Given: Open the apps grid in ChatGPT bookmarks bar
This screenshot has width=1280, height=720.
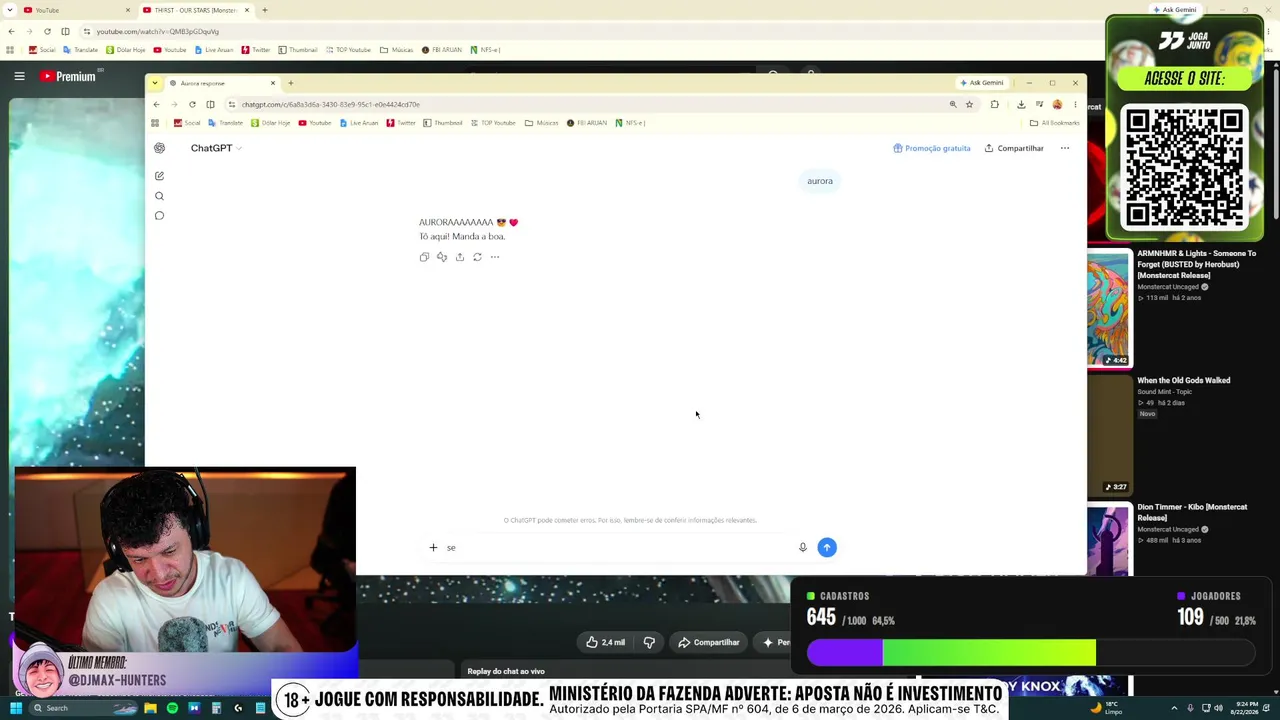Looking at the screenshot, I should pos(155,123).
